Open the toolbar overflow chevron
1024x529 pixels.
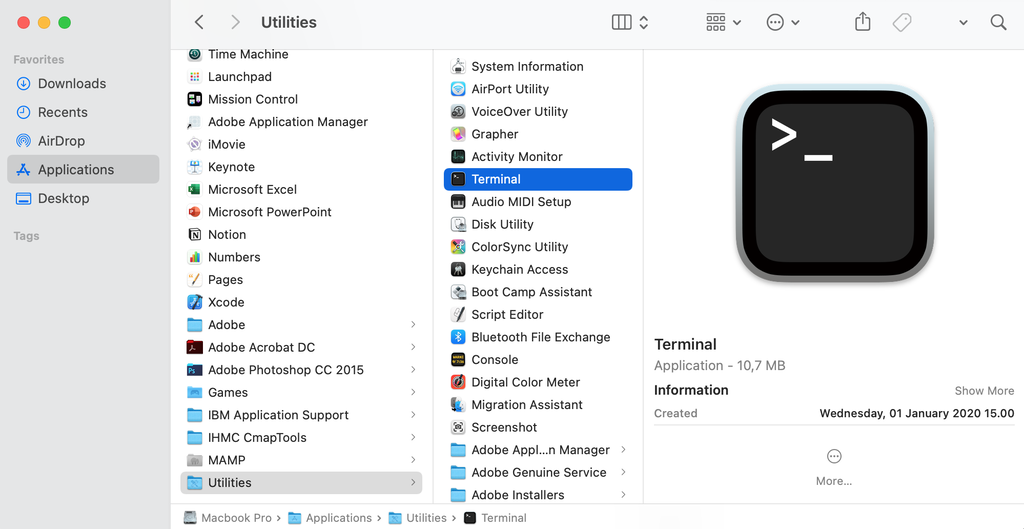(963, 22)
